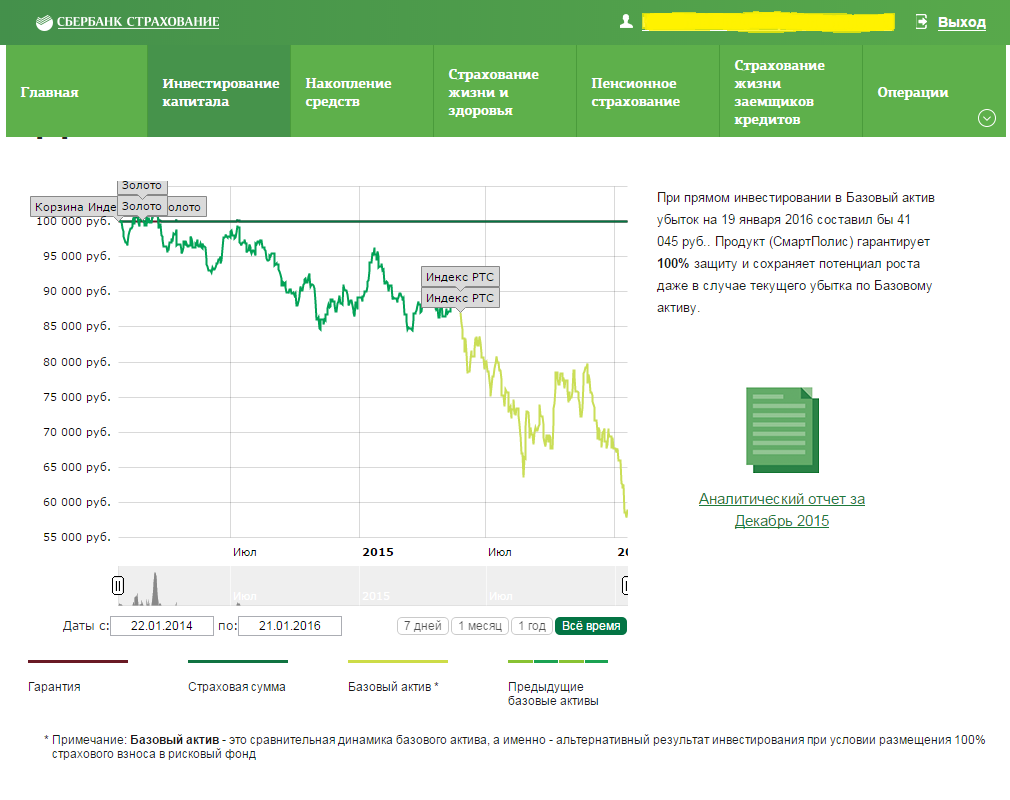Viewport: 1010px width, 800px height.
Task: Click the left range slider handle
Action: (x=118, y=586)
